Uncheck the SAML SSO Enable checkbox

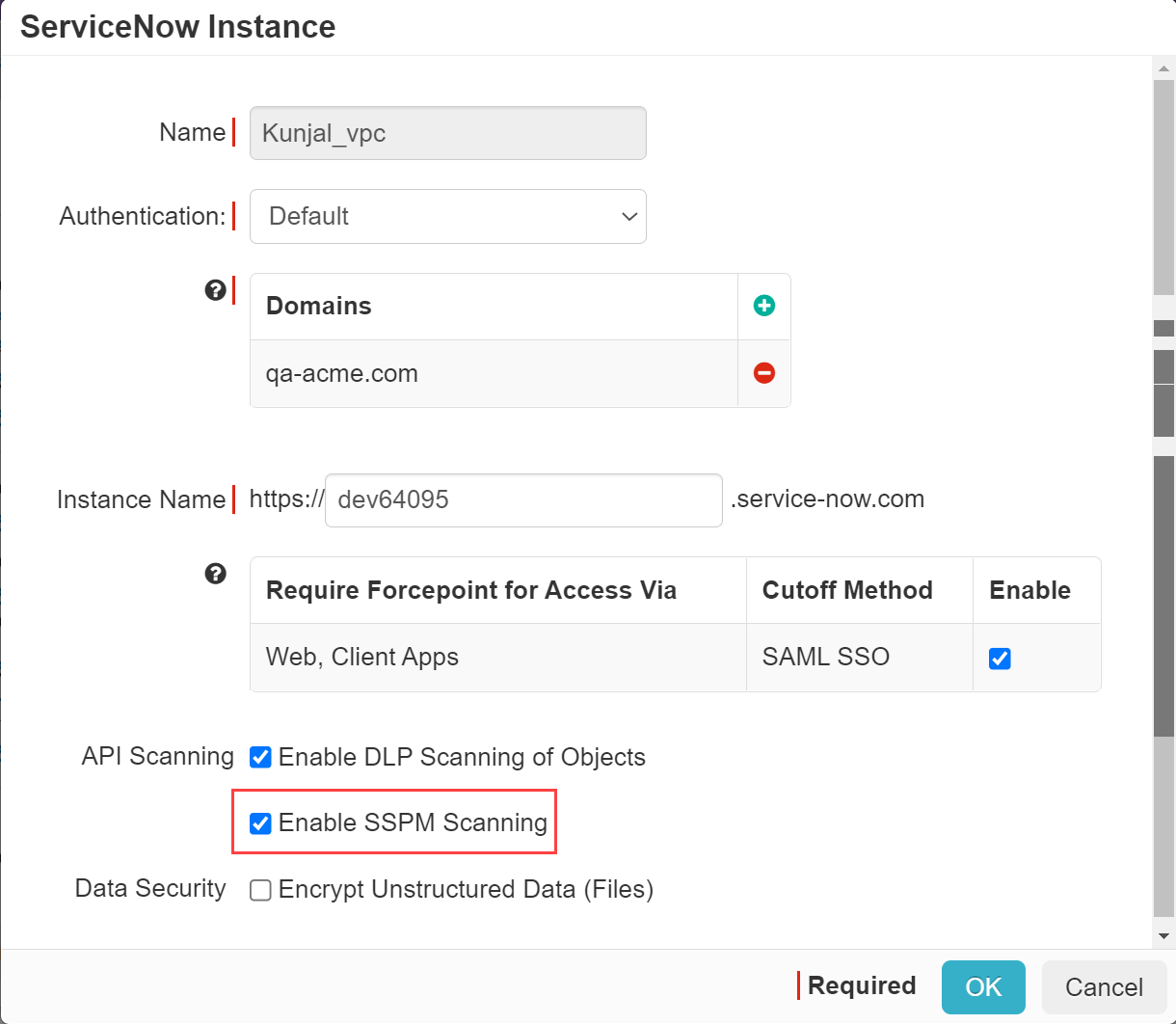click(x=1000, y=658)
